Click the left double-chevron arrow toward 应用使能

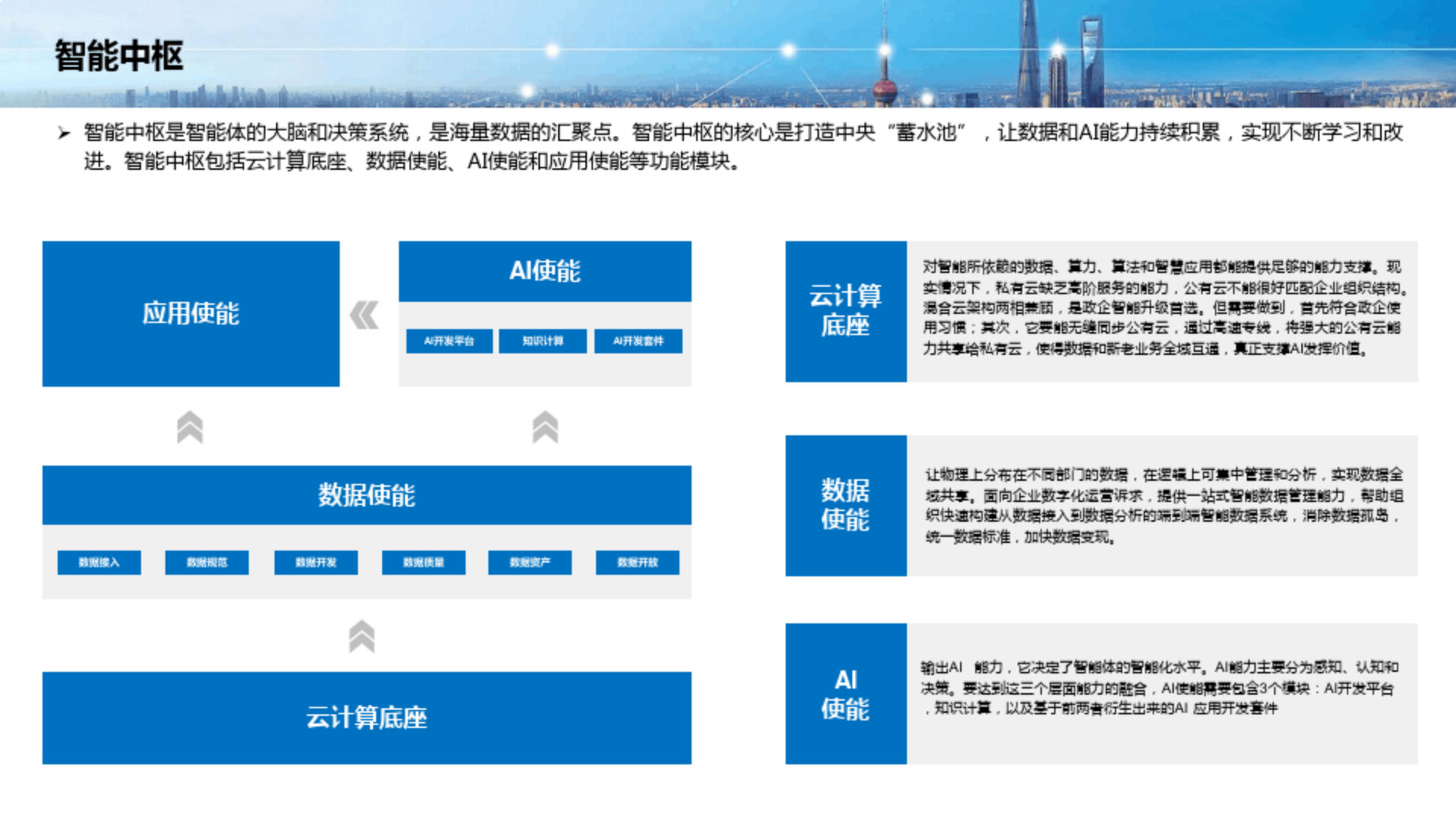click(365, 315)
